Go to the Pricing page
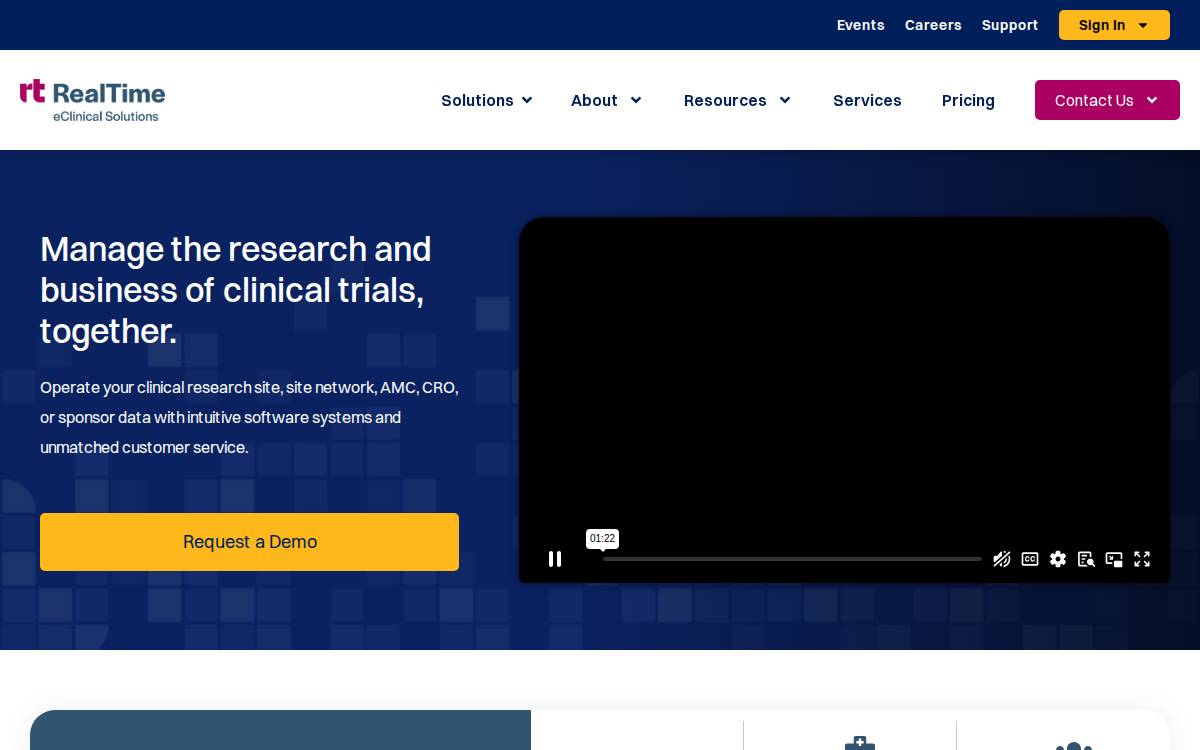 point(968,100)
